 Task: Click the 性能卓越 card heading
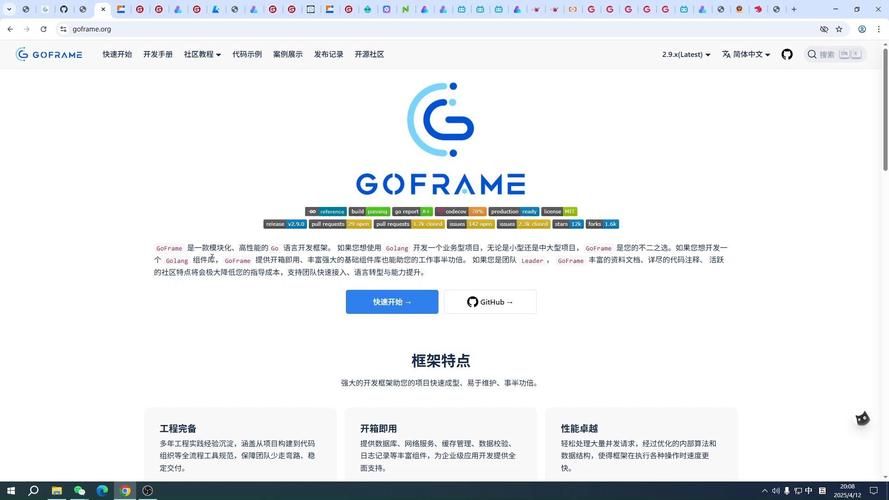579,429
